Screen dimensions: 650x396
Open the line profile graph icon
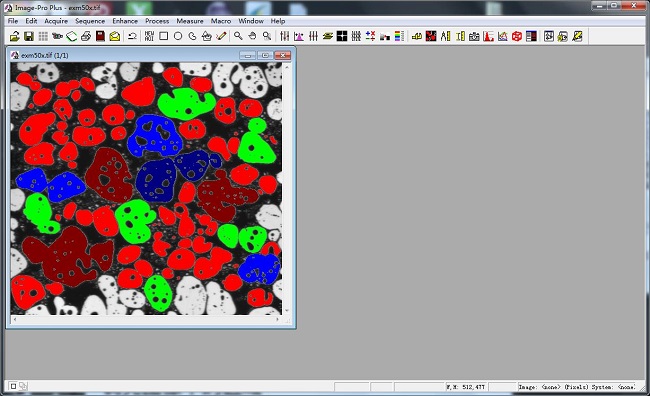[x=503, y=36]
